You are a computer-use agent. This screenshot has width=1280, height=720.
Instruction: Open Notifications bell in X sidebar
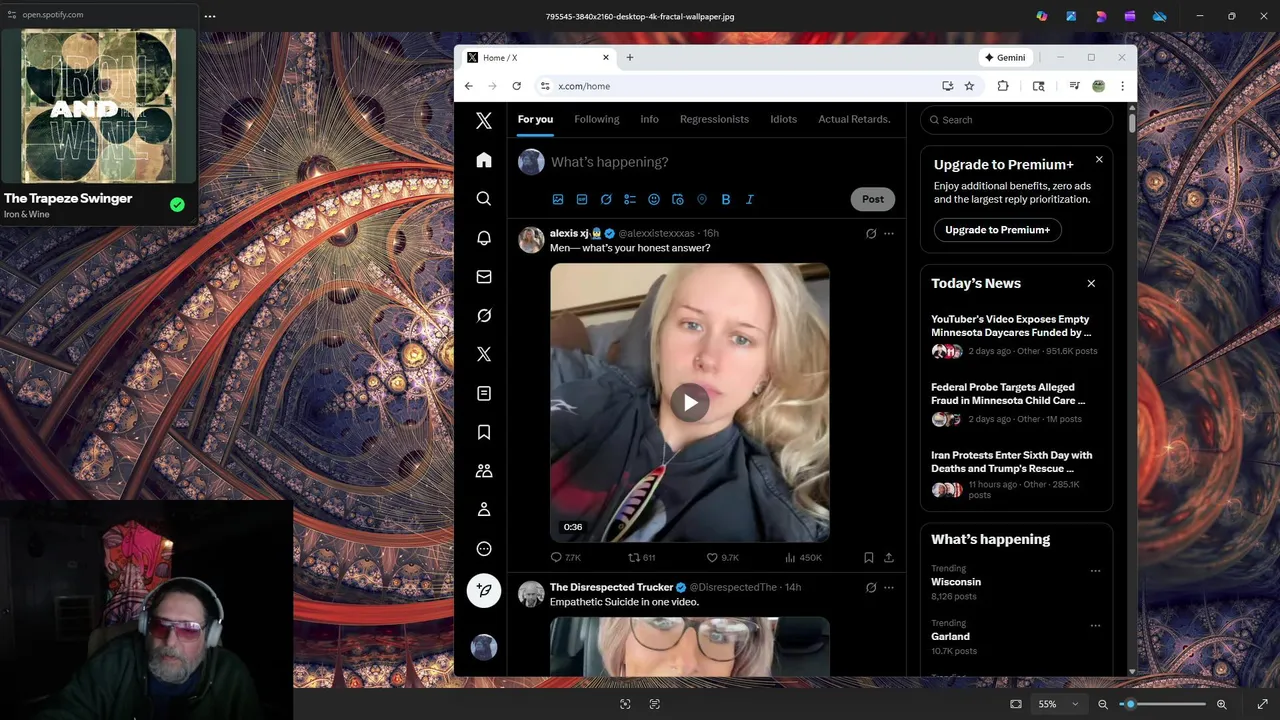click(x=484, y=238)
